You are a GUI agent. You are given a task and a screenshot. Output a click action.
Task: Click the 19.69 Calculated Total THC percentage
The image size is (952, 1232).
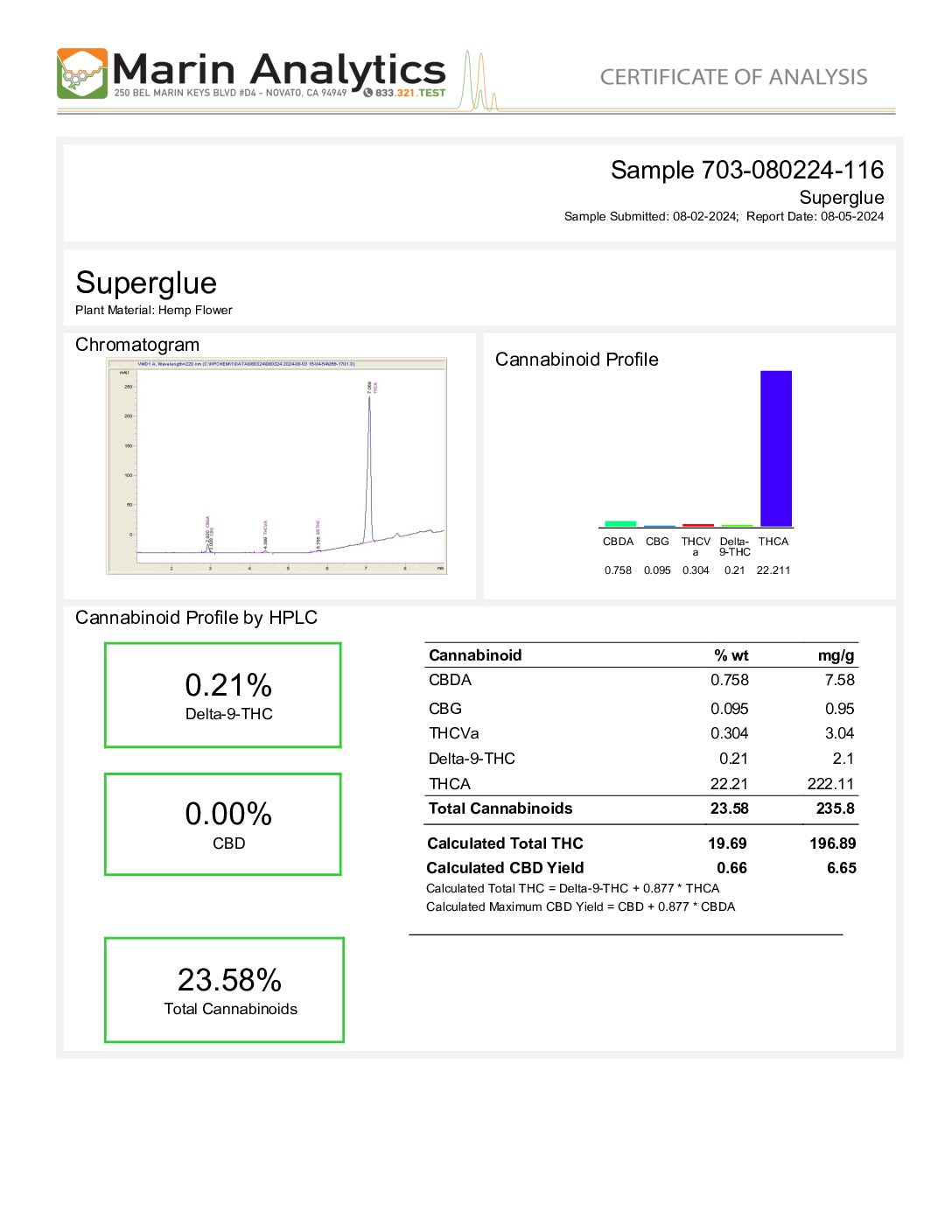click(x=728, y=843)
